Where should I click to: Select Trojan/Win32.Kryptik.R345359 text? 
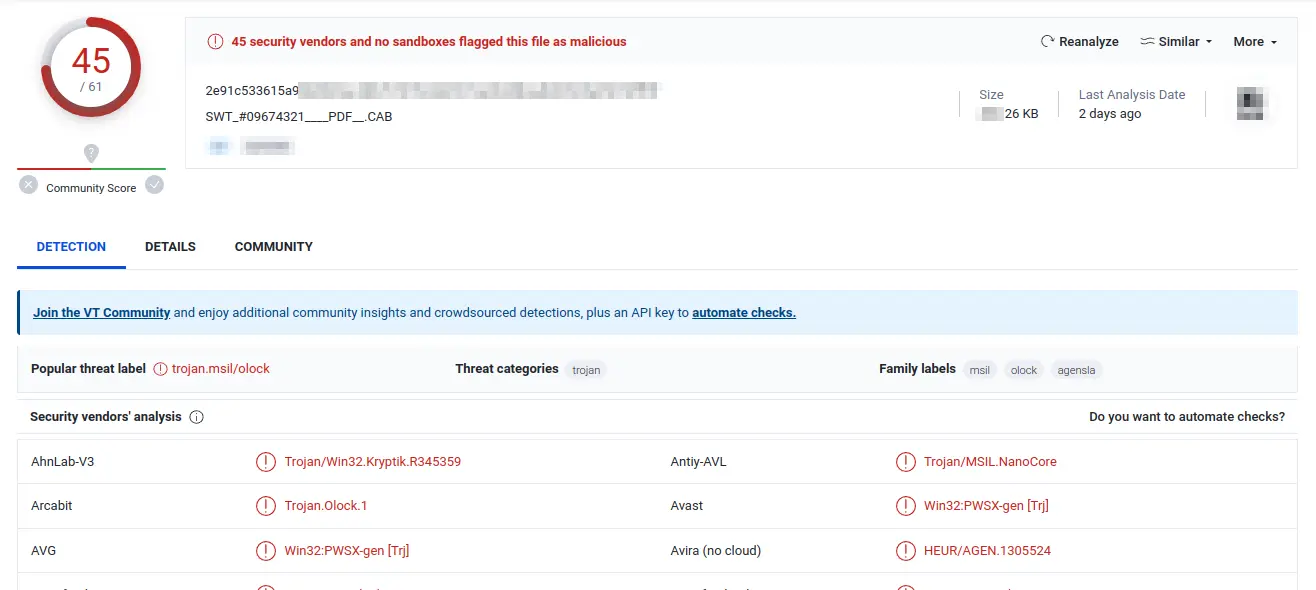pos(373,462)
